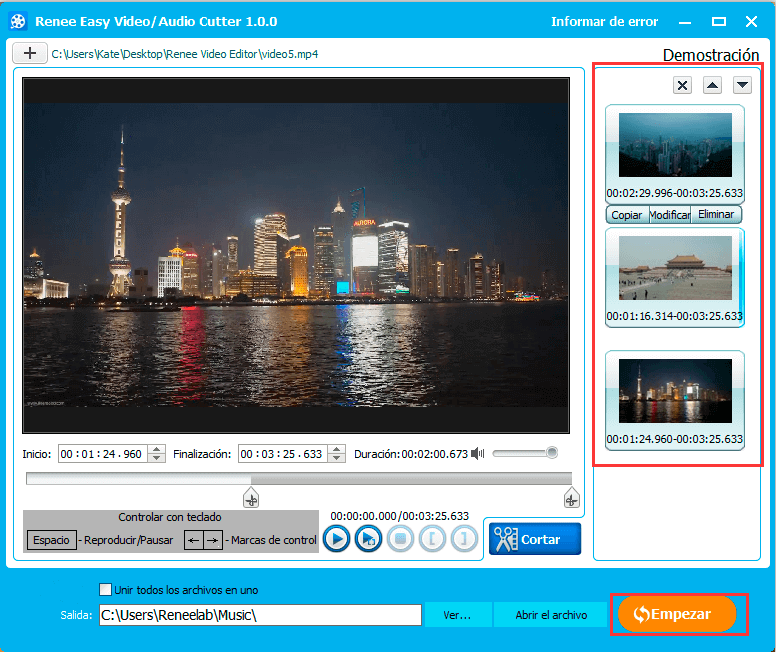Click the timeline progress bar
The width and height of the screenshot is (776, 652).
coord(299,479)
